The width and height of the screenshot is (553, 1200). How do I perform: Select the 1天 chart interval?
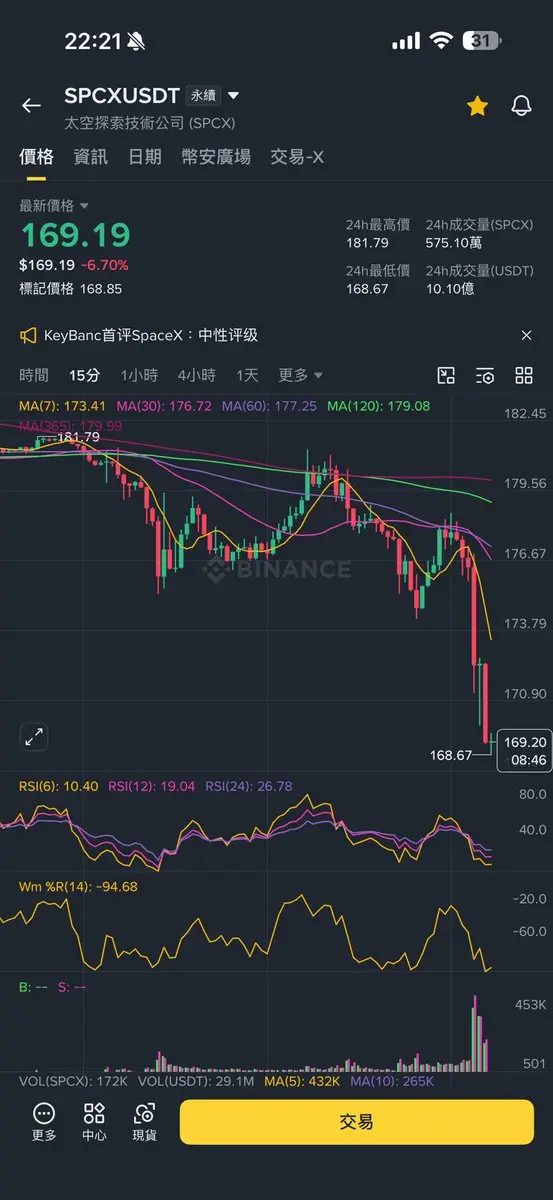[247, 376]
